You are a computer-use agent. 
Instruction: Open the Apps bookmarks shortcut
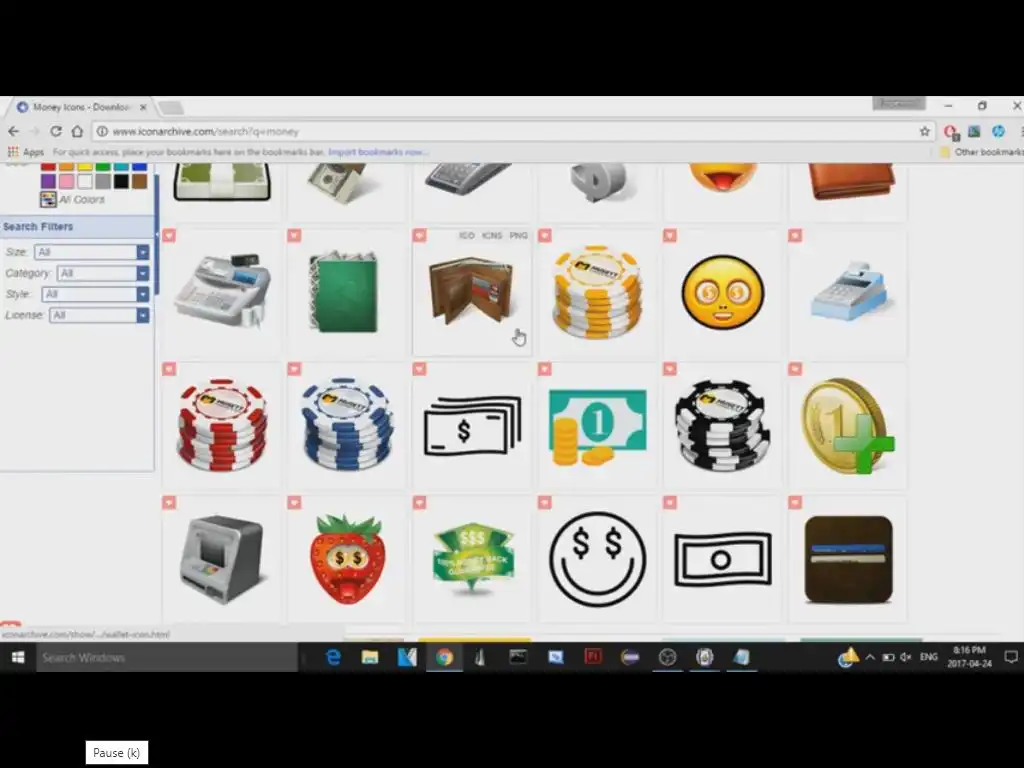click(25, 152)
